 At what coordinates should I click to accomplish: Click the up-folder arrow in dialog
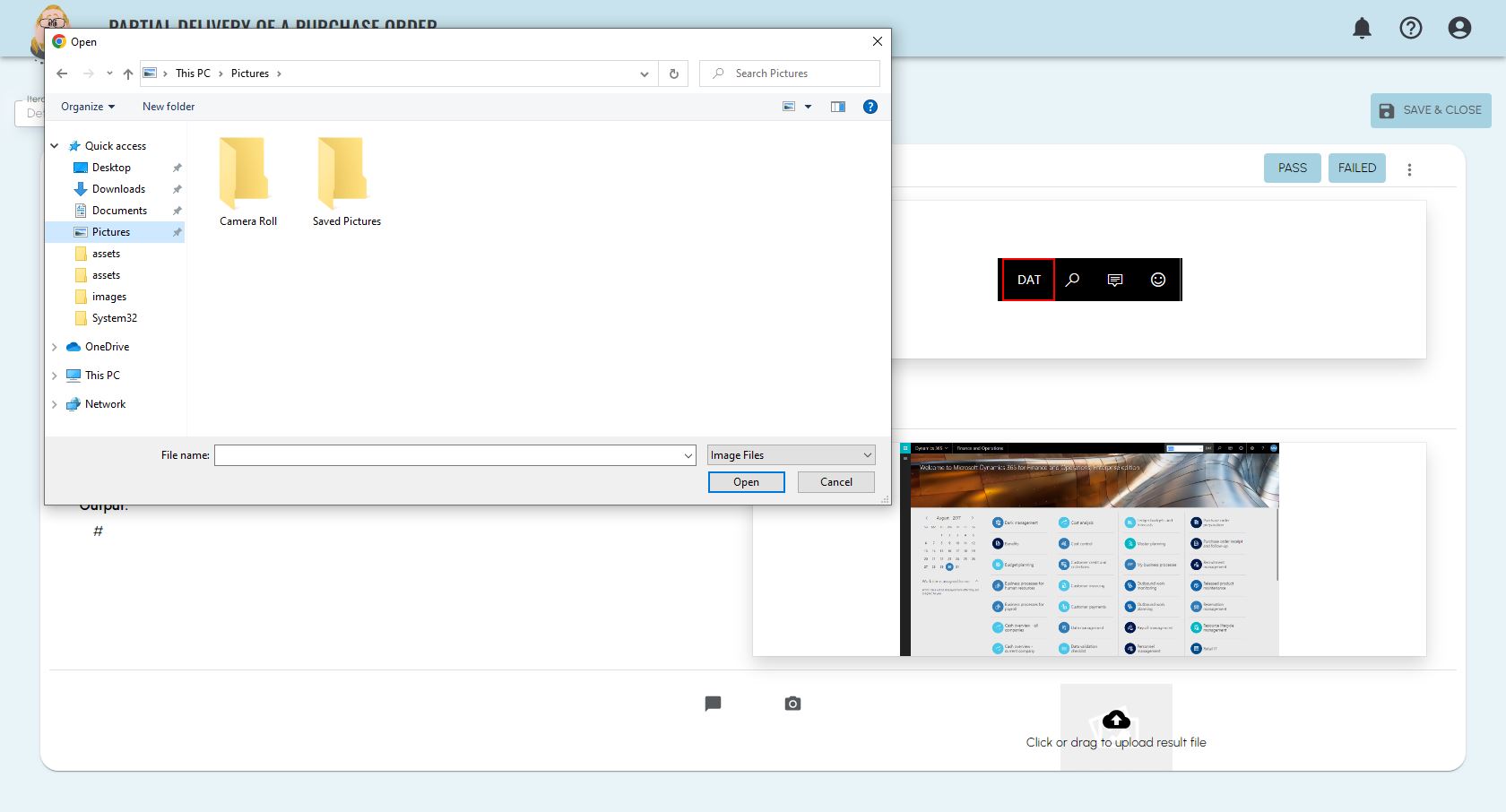tap(128, 73)
